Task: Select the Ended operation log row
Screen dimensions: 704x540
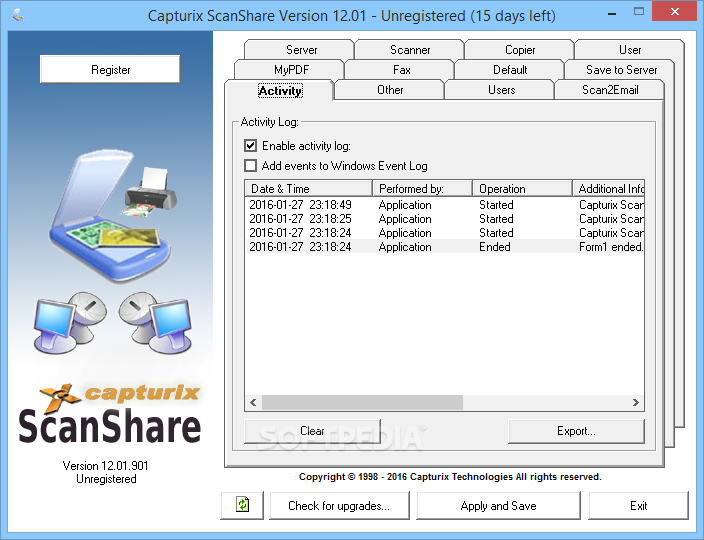Action: (x=444, y=246)
